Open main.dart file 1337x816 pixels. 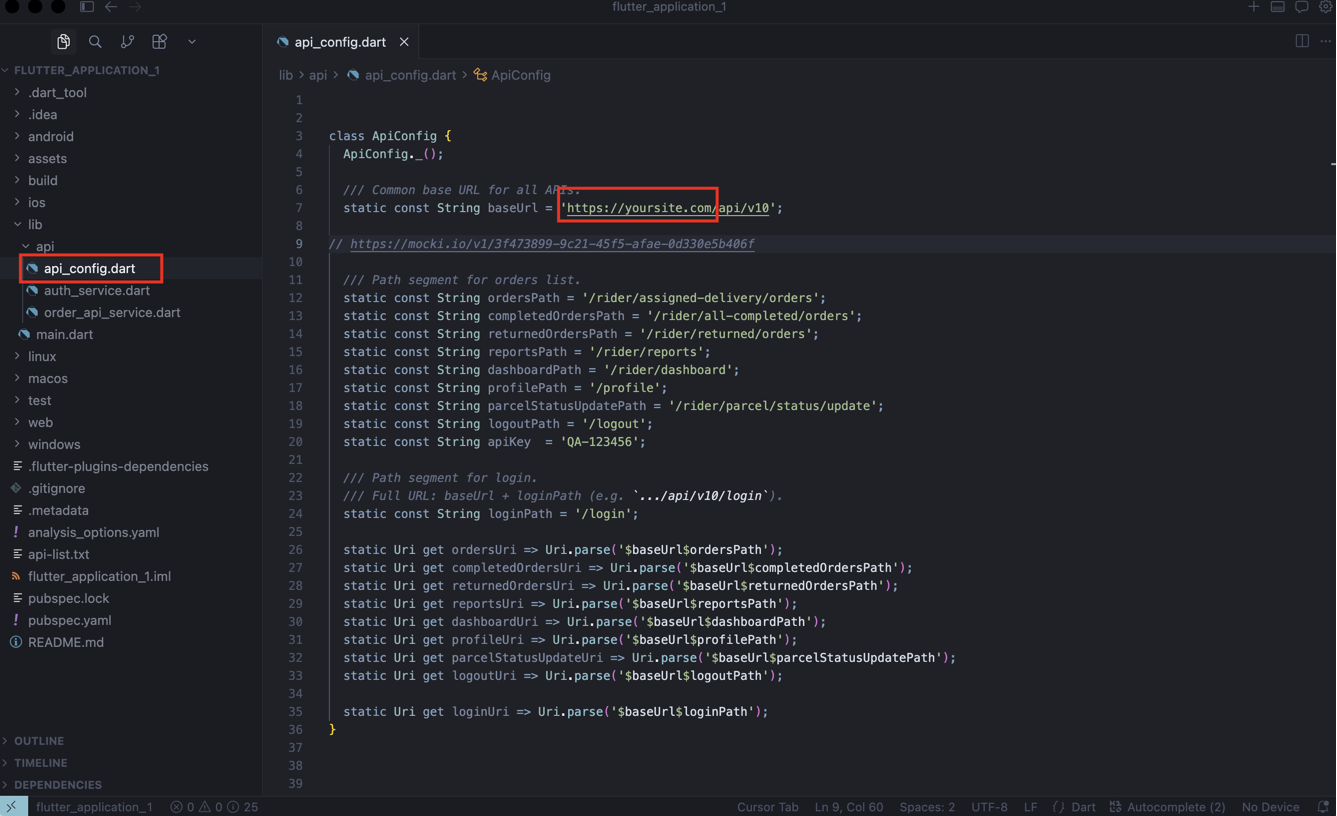click(64, 334)
